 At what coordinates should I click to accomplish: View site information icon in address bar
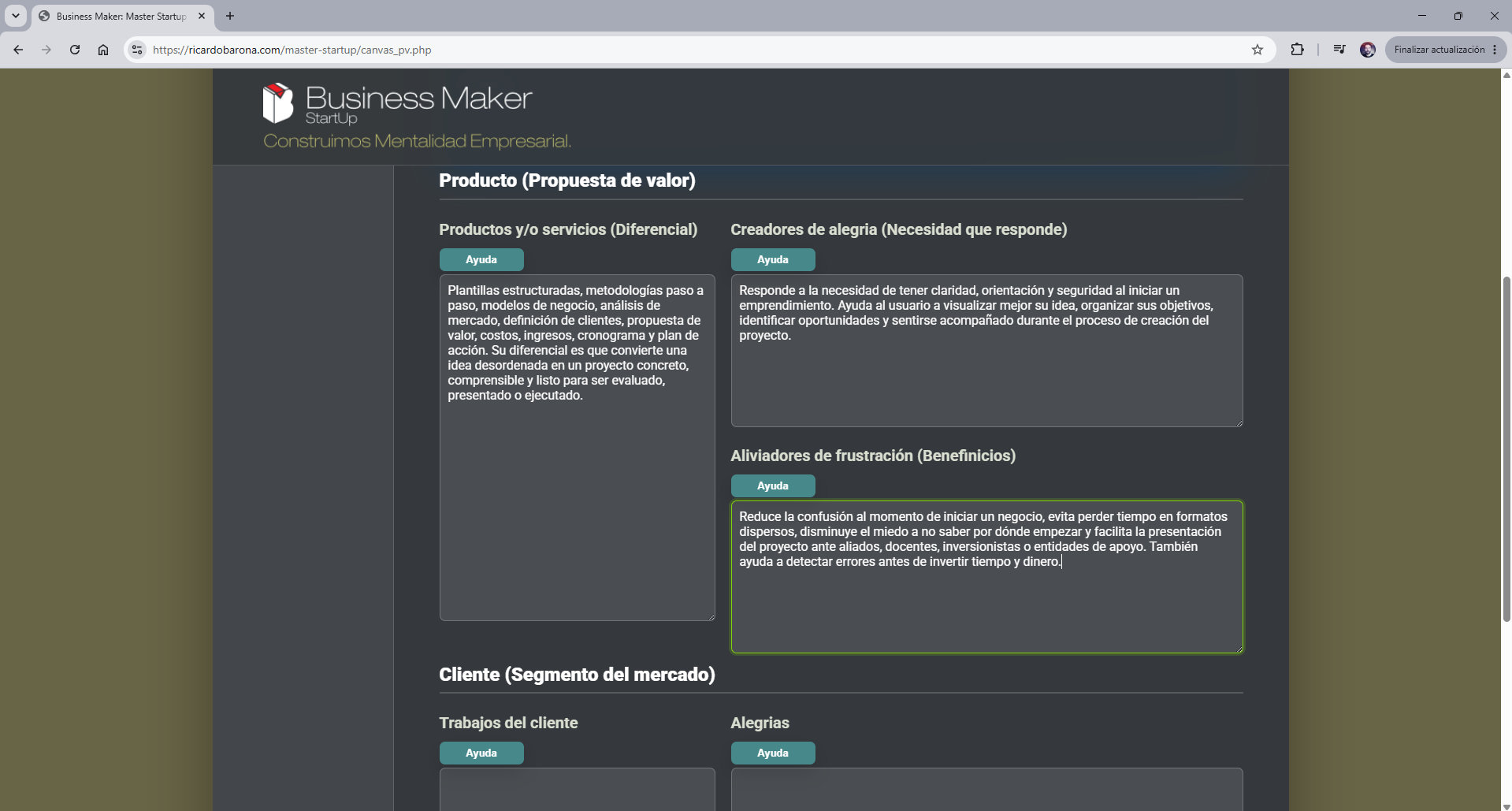pyautogui.click(x=137, y=50)
